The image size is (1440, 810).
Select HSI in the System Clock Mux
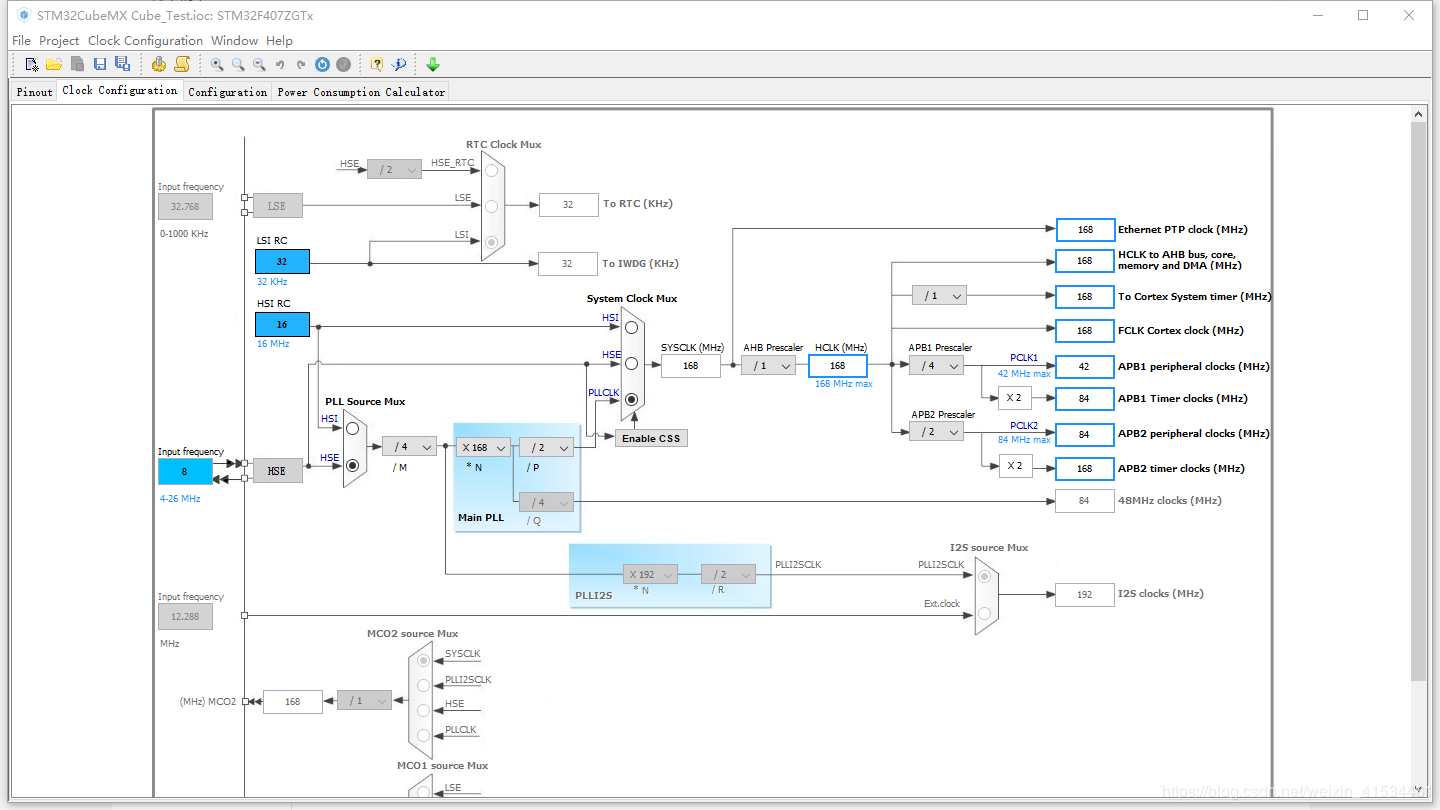point(631,328)
